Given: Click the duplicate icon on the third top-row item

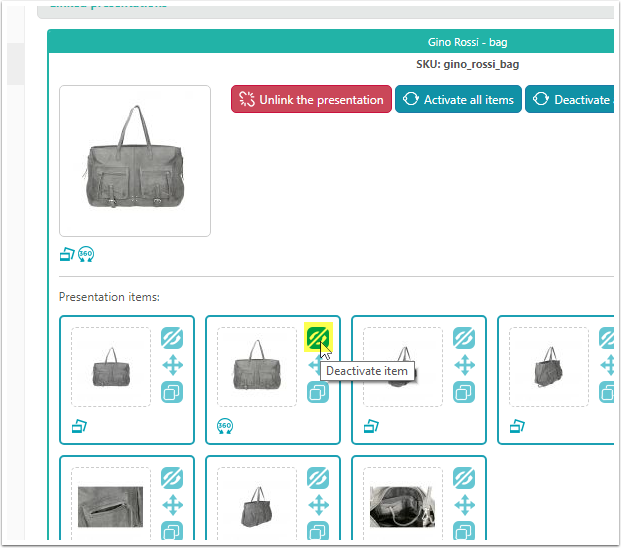Looking at the screenshot, I should pyautogui.click(x=464, y=392).
